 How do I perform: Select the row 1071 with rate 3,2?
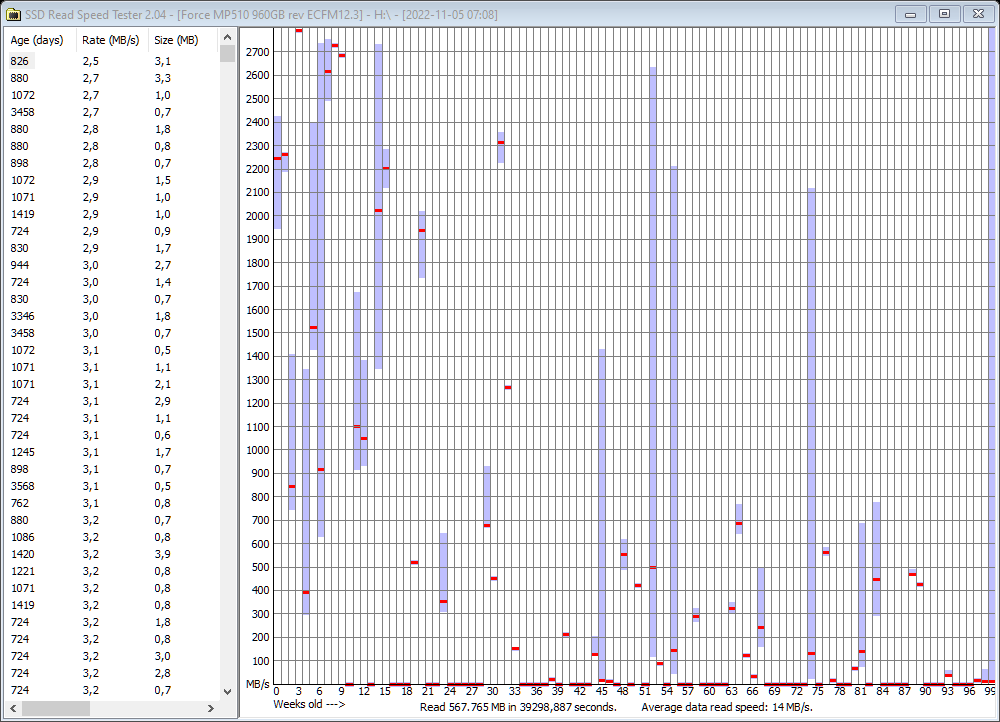click(x=112, y=588)
